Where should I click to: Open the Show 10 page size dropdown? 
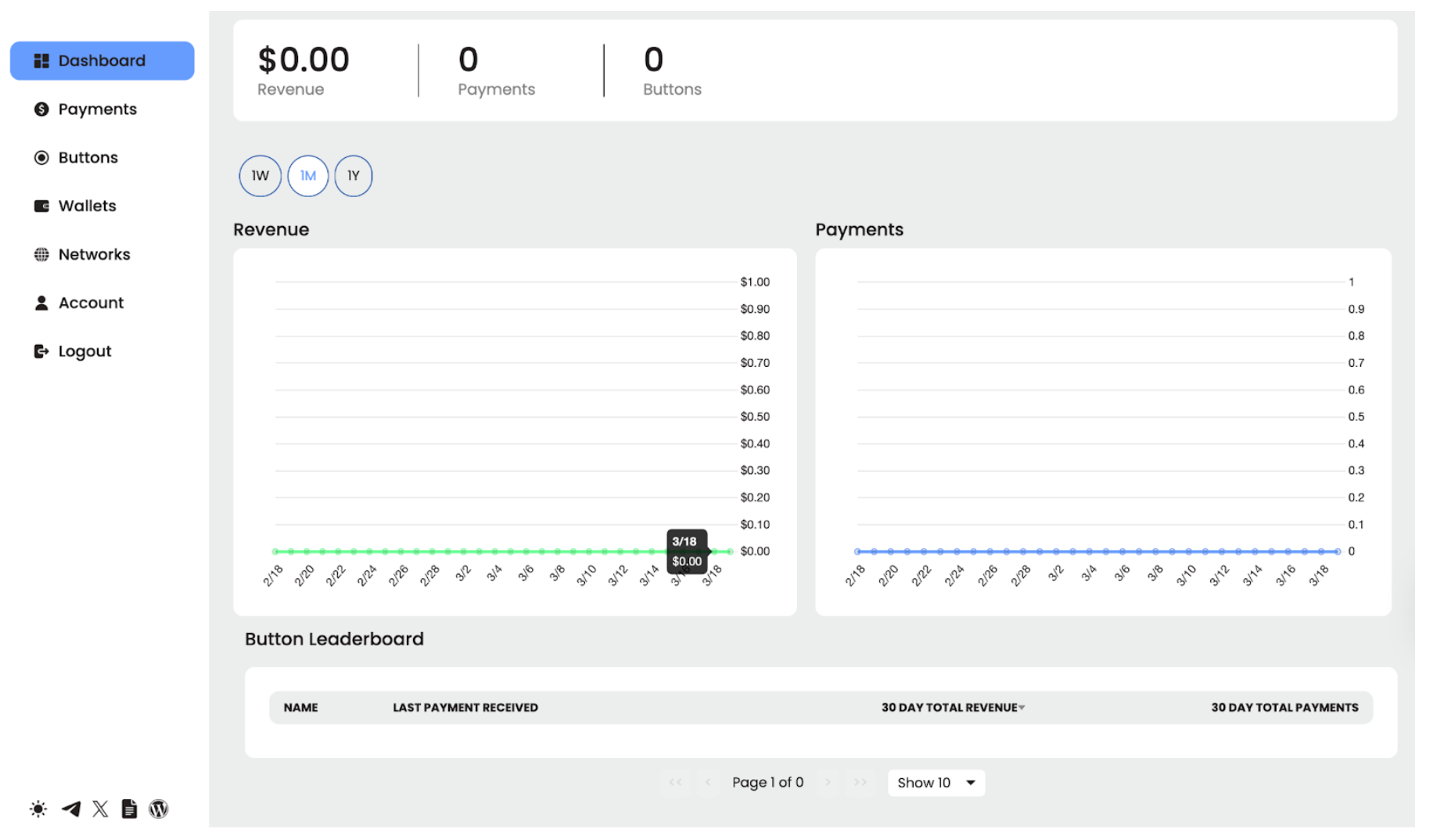click(936, 782)
